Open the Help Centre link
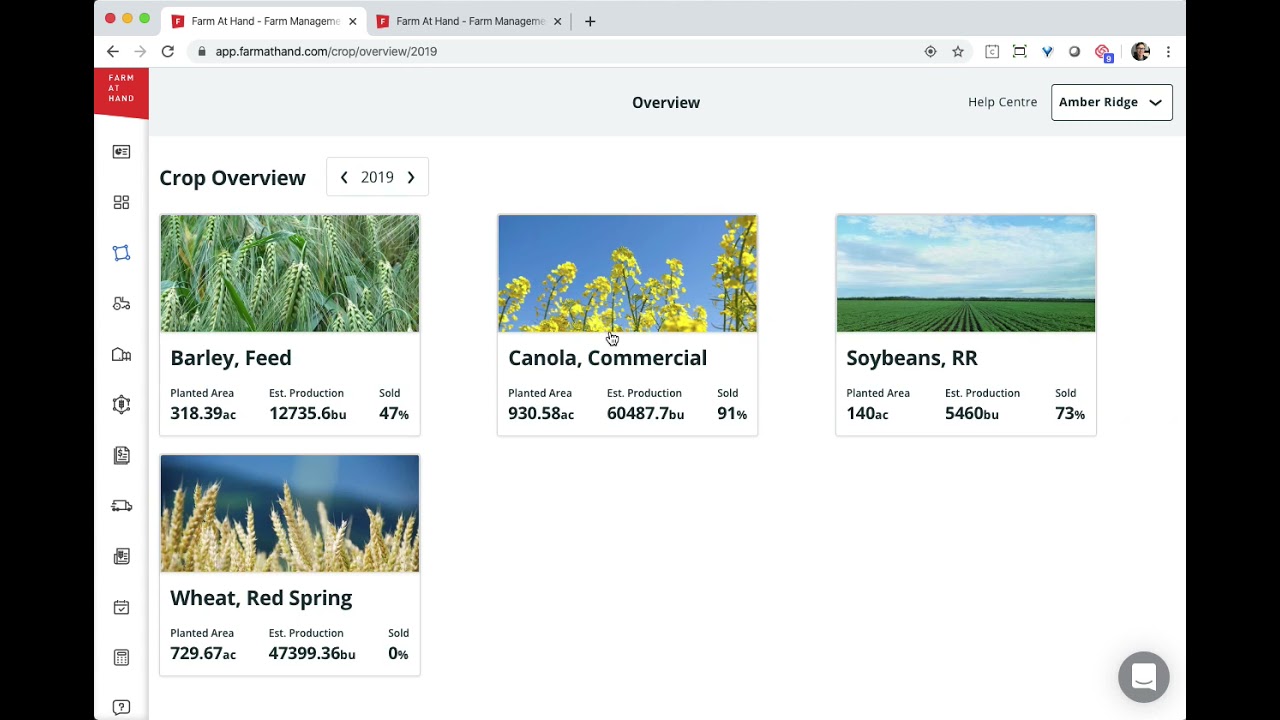This screenshot has width=1280, height=720. click(x=1002, y=102)
